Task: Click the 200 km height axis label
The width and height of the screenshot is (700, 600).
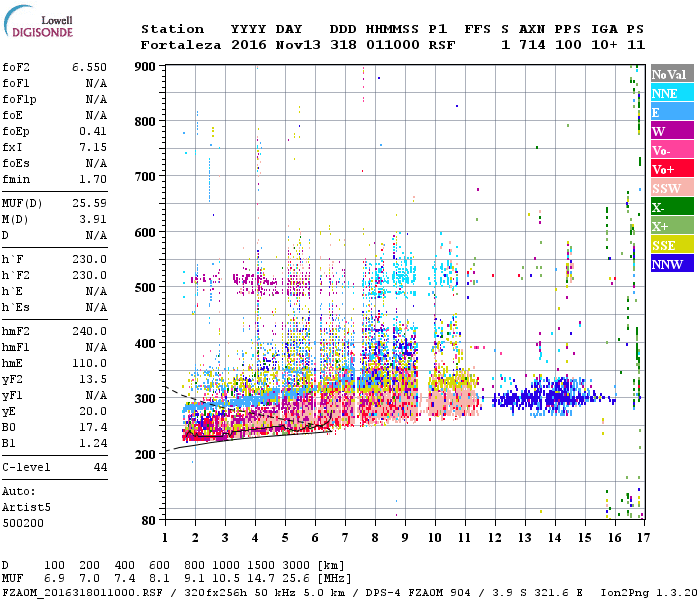Action: click(145, 454)
